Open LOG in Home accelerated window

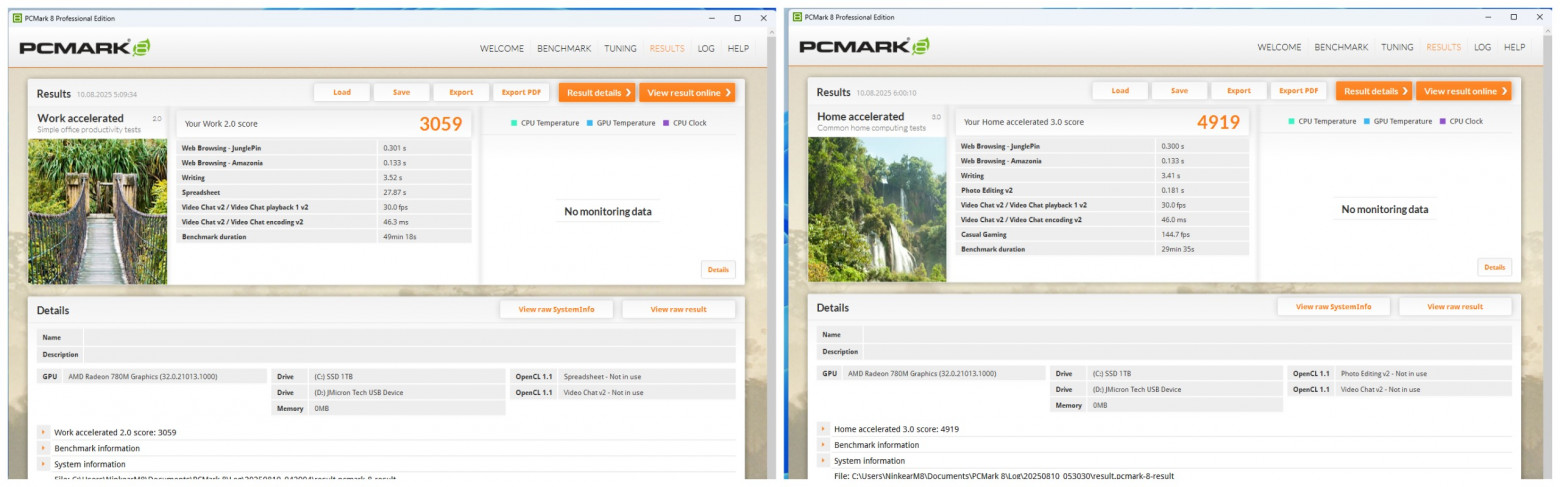point(1483,48)
